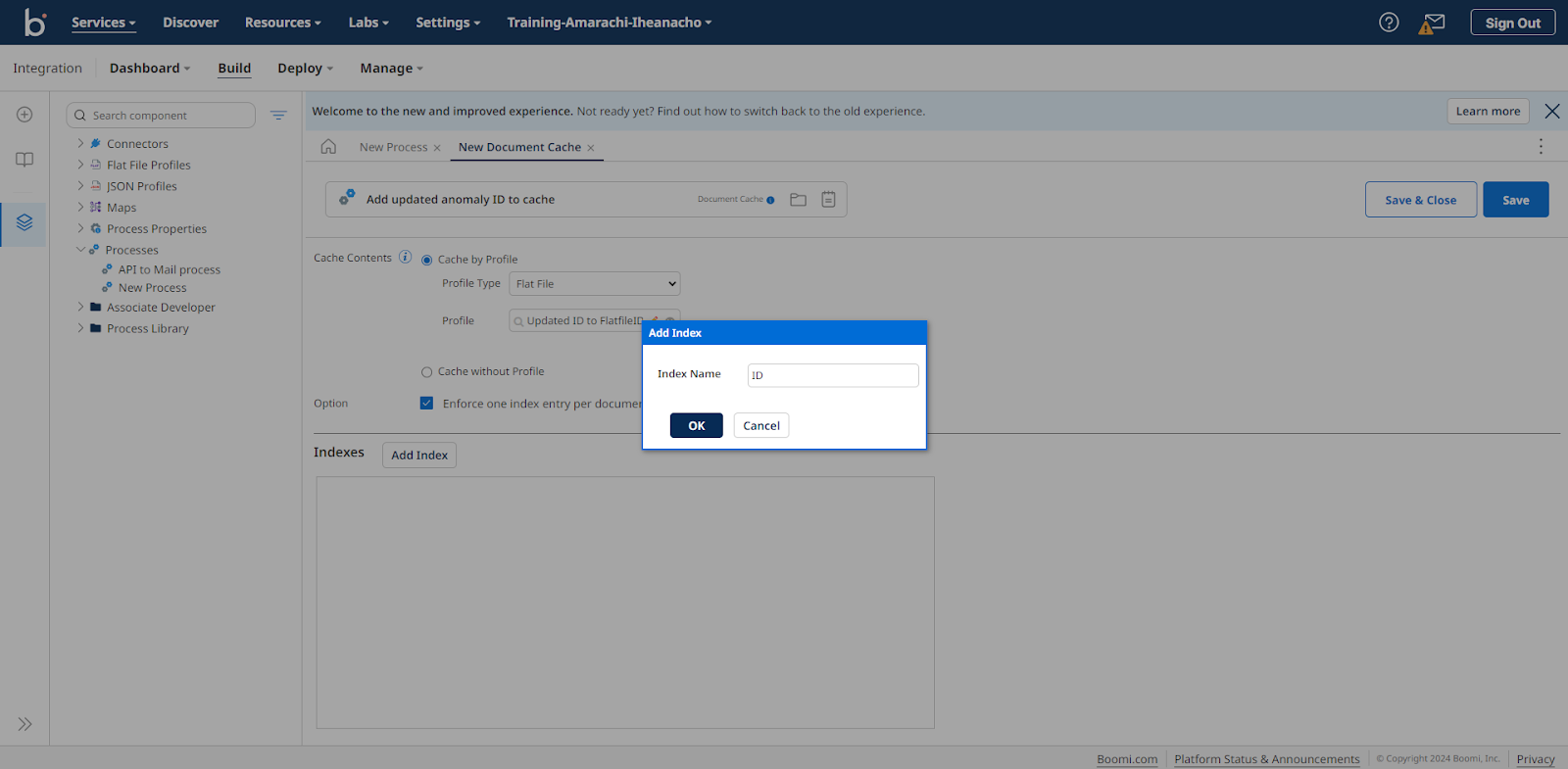Expand the JSON Profiles node

80,185
